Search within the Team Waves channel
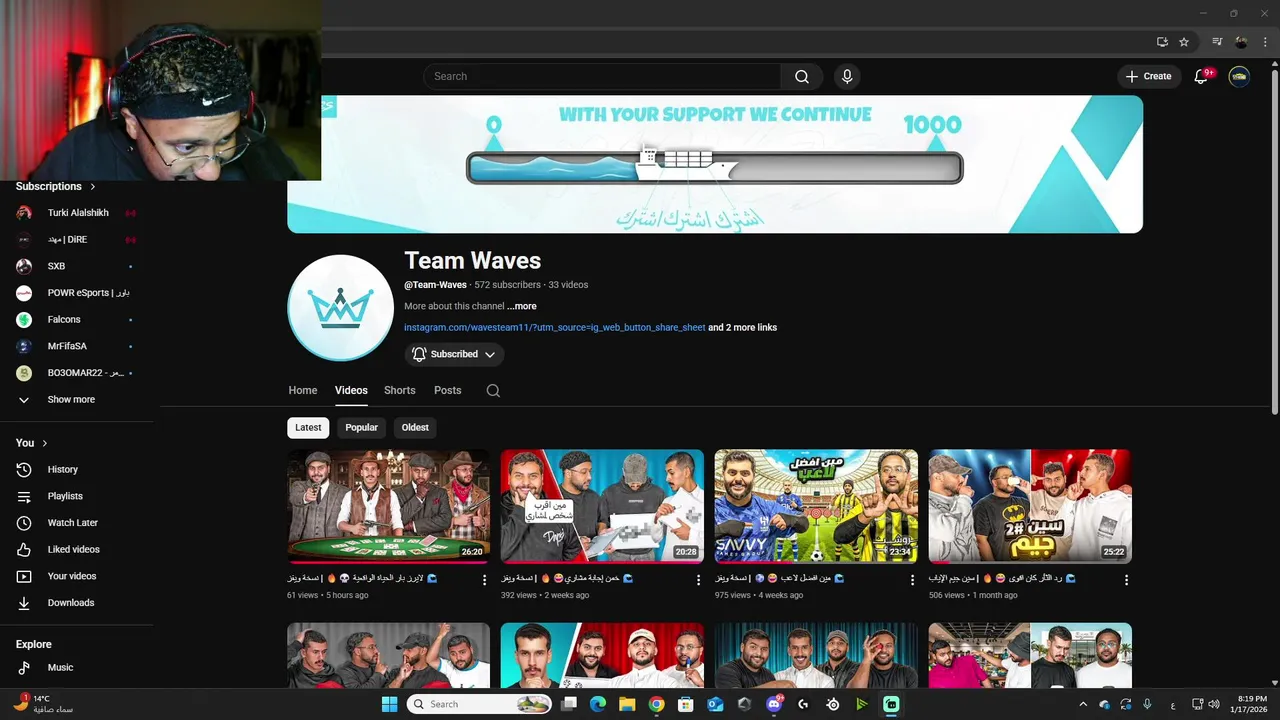Viewport: 1280px width, 720px height. tap(493, 391)
